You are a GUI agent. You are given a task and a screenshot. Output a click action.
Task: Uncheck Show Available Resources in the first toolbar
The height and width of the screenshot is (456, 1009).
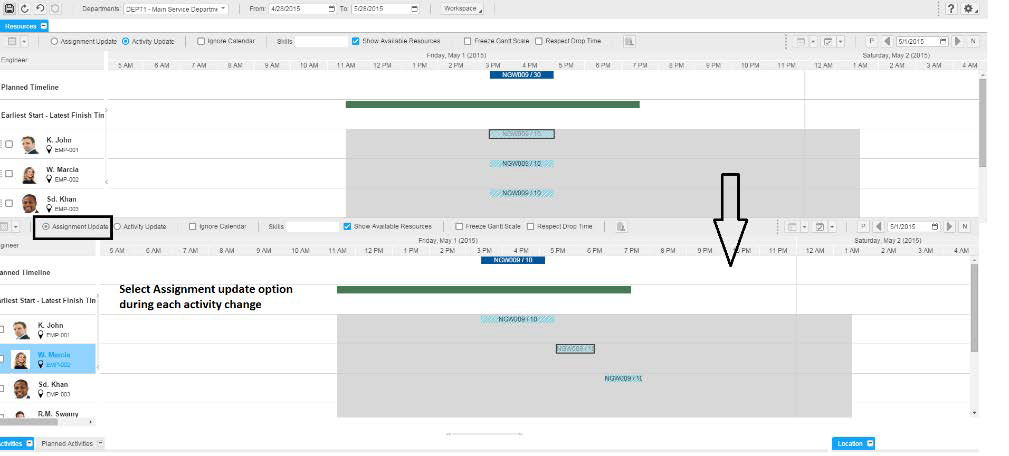pos(356,42)
